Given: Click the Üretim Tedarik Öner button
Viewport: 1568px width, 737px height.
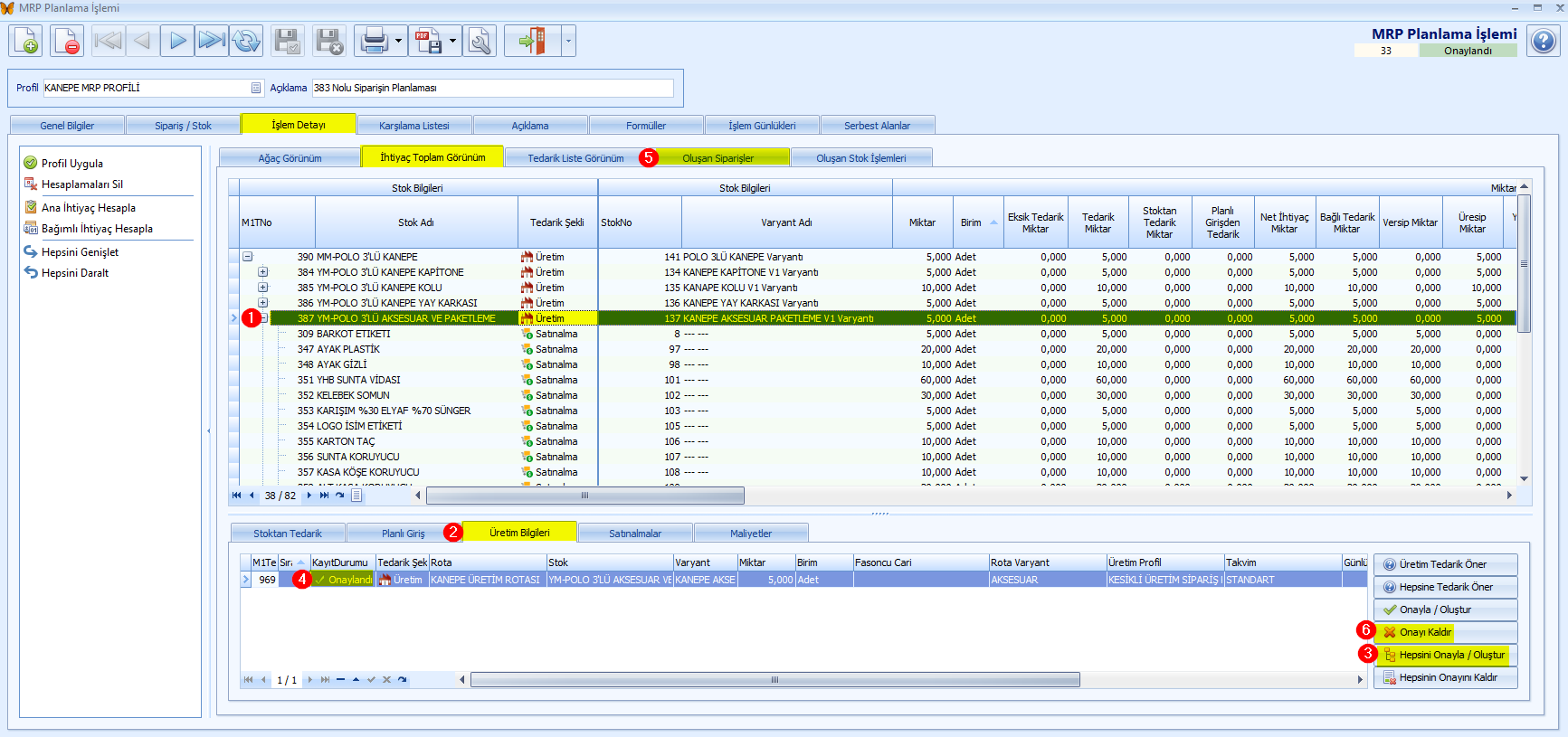Looking at the screenshot, I should (1445, 564).
